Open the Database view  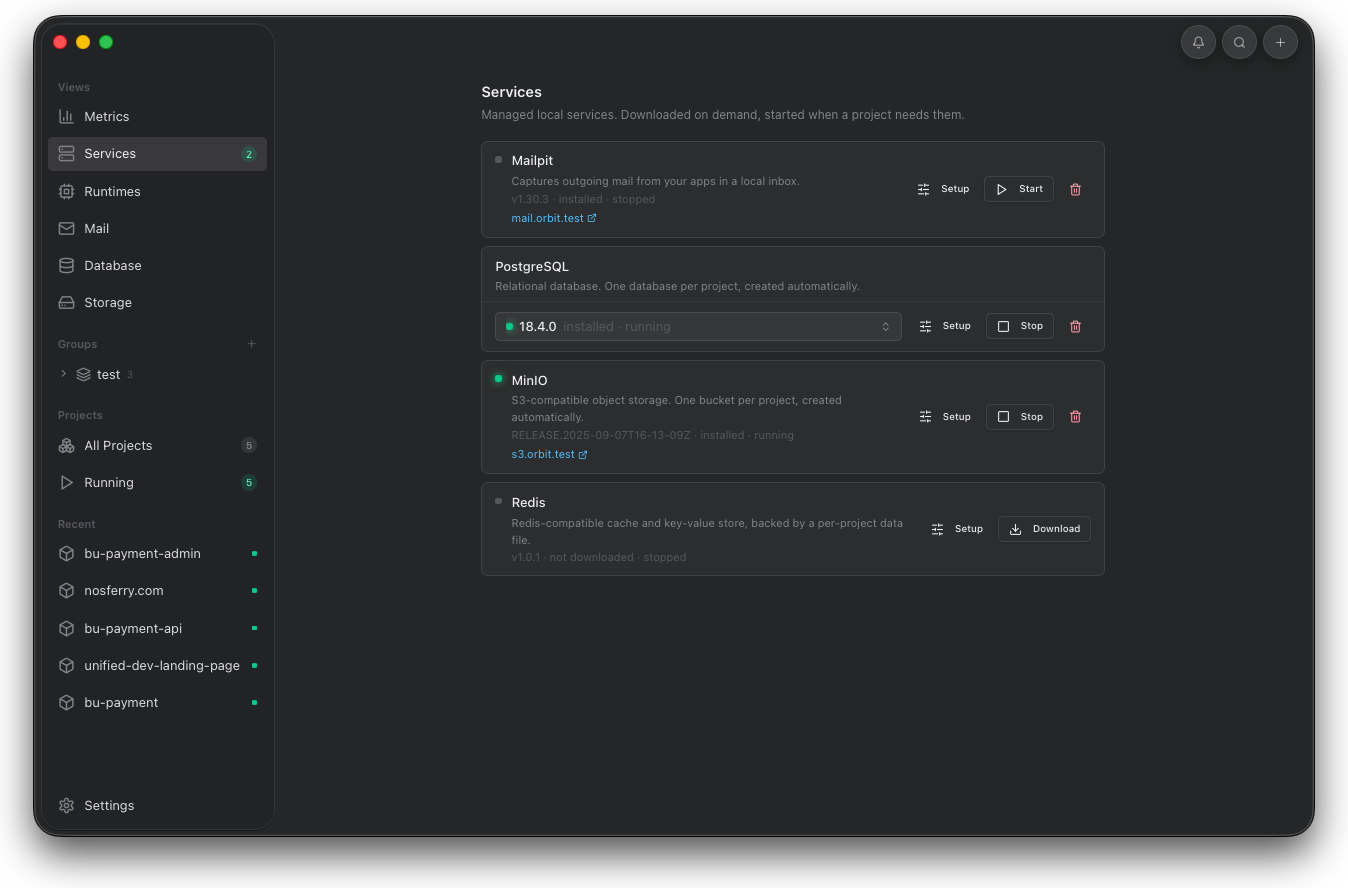(157, 265)
